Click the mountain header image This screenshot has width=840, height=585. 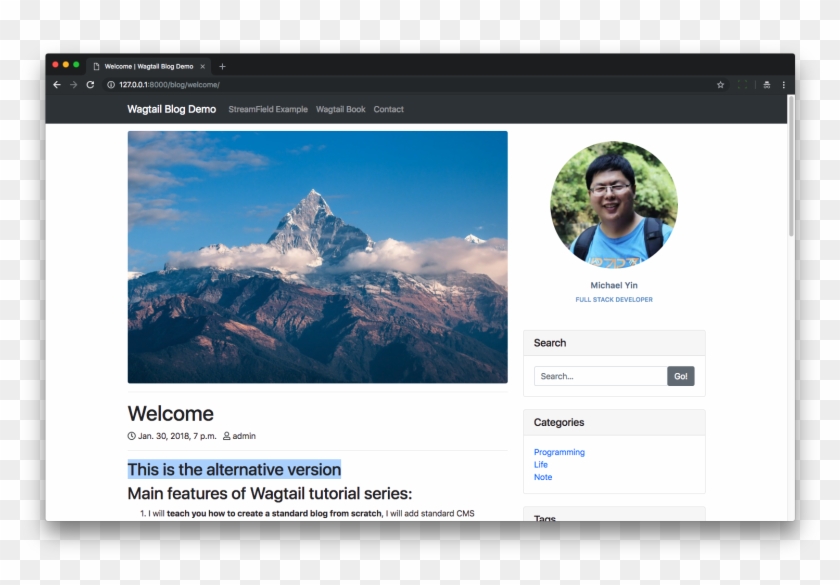coord(317,257)
